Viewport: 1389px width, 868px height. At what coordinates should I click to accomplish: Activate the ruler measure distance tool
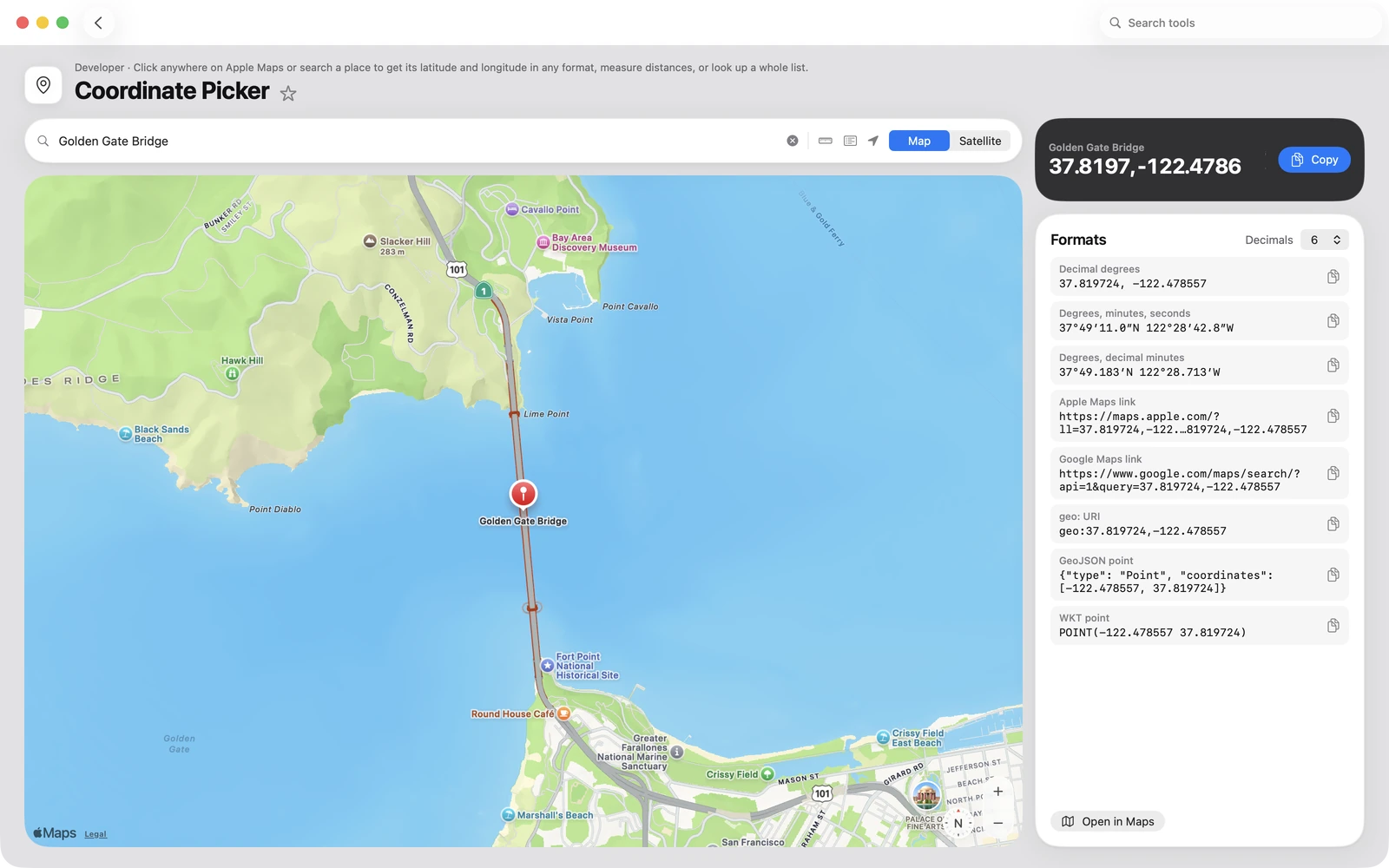point(826,141)
